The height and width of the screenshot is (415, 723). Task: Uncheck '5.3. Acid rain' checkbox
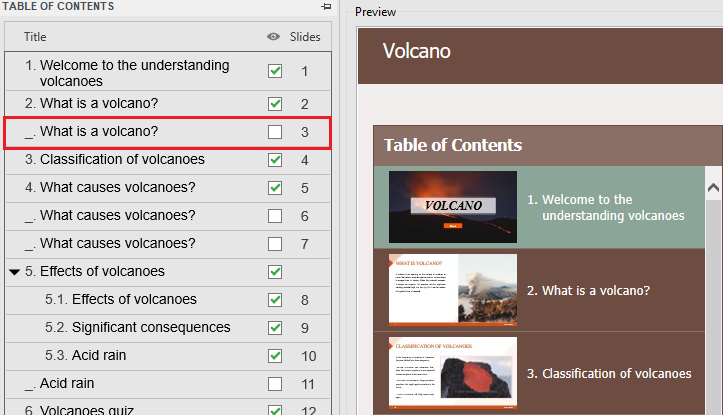(x=275, y=356)
